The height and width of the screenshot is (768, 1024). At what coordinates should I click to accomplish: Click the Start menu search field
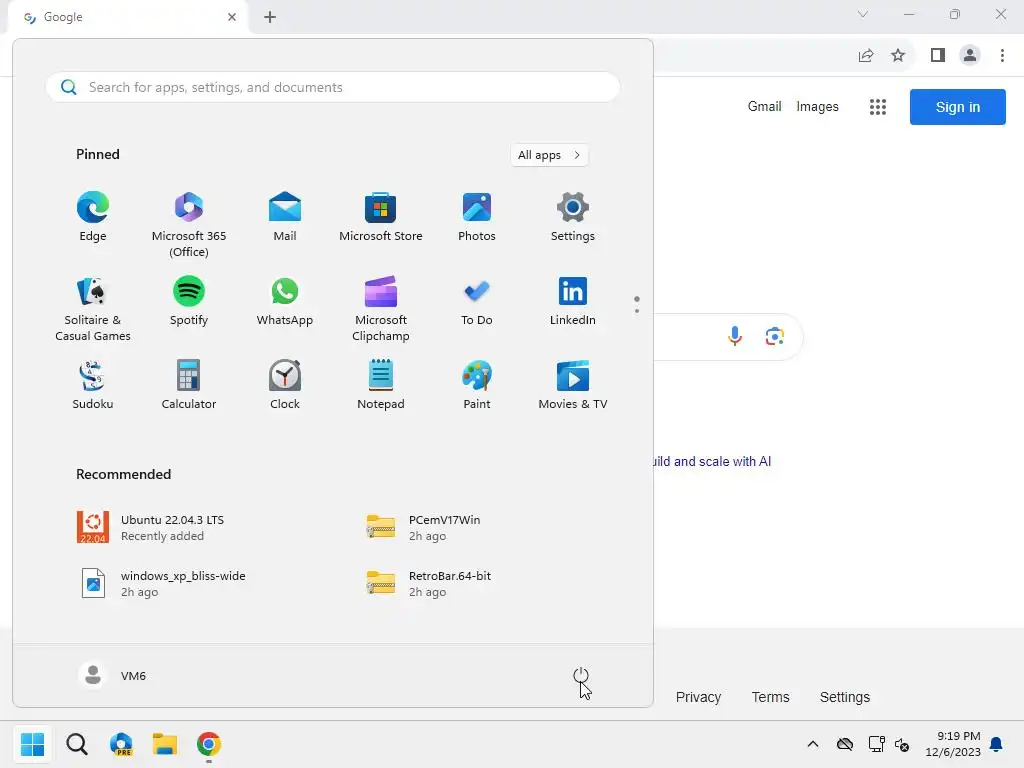[x=332, y=87]
